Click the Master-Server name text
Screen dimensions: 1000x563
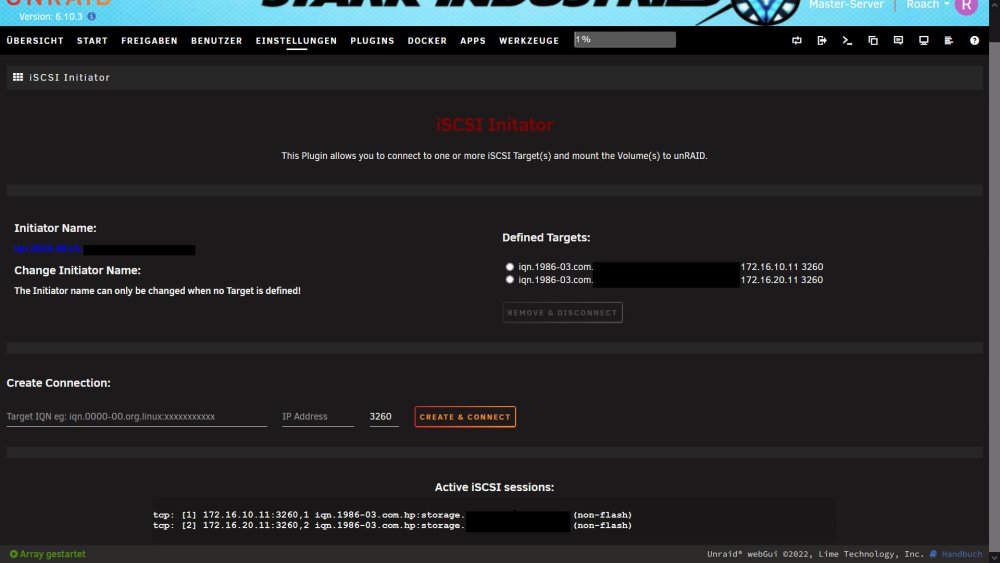[846, 5]
